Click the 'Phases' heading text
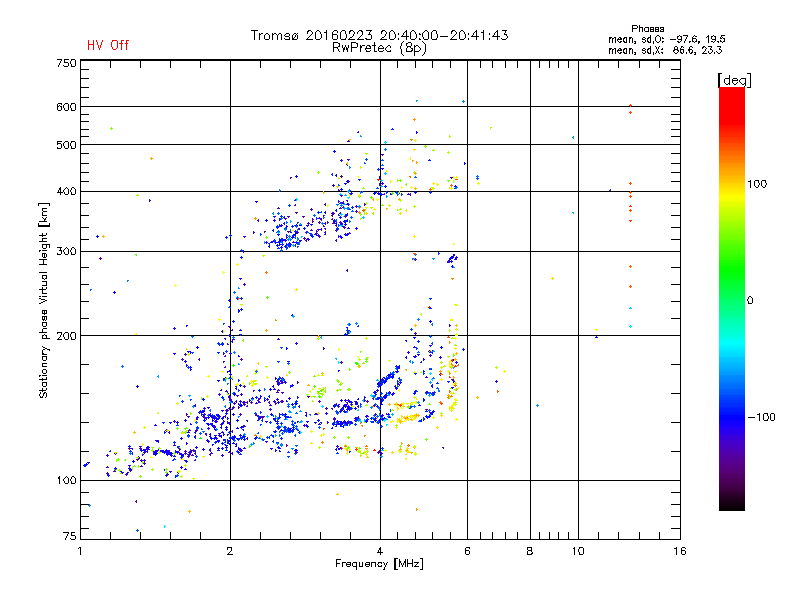The height and width of the screenshot is (600, 800). point(647,29)
